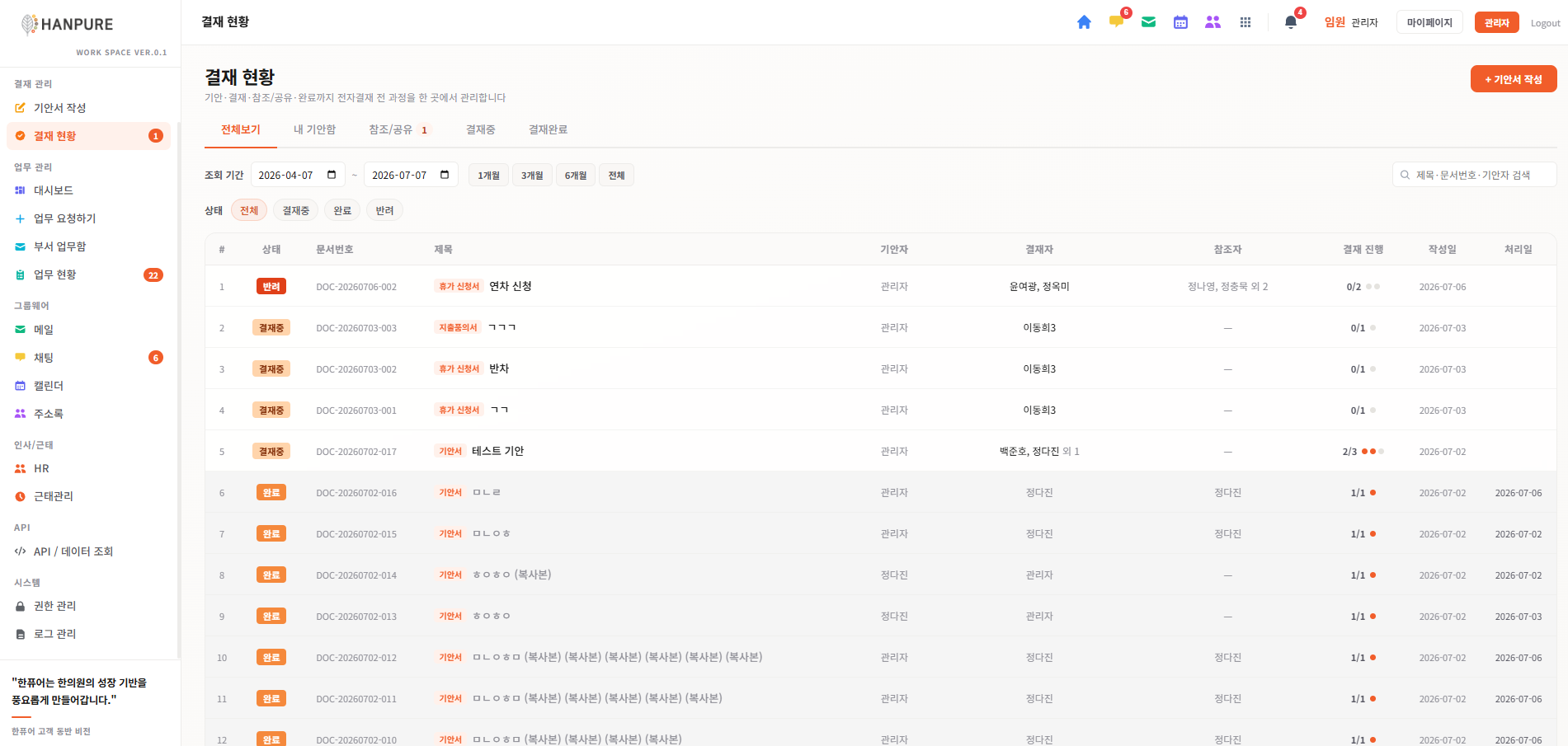Click the 캘린더 icon in sidebar
Viewport: 1568px width, 746px height.
pyautogui.click(x=20, y=386)
